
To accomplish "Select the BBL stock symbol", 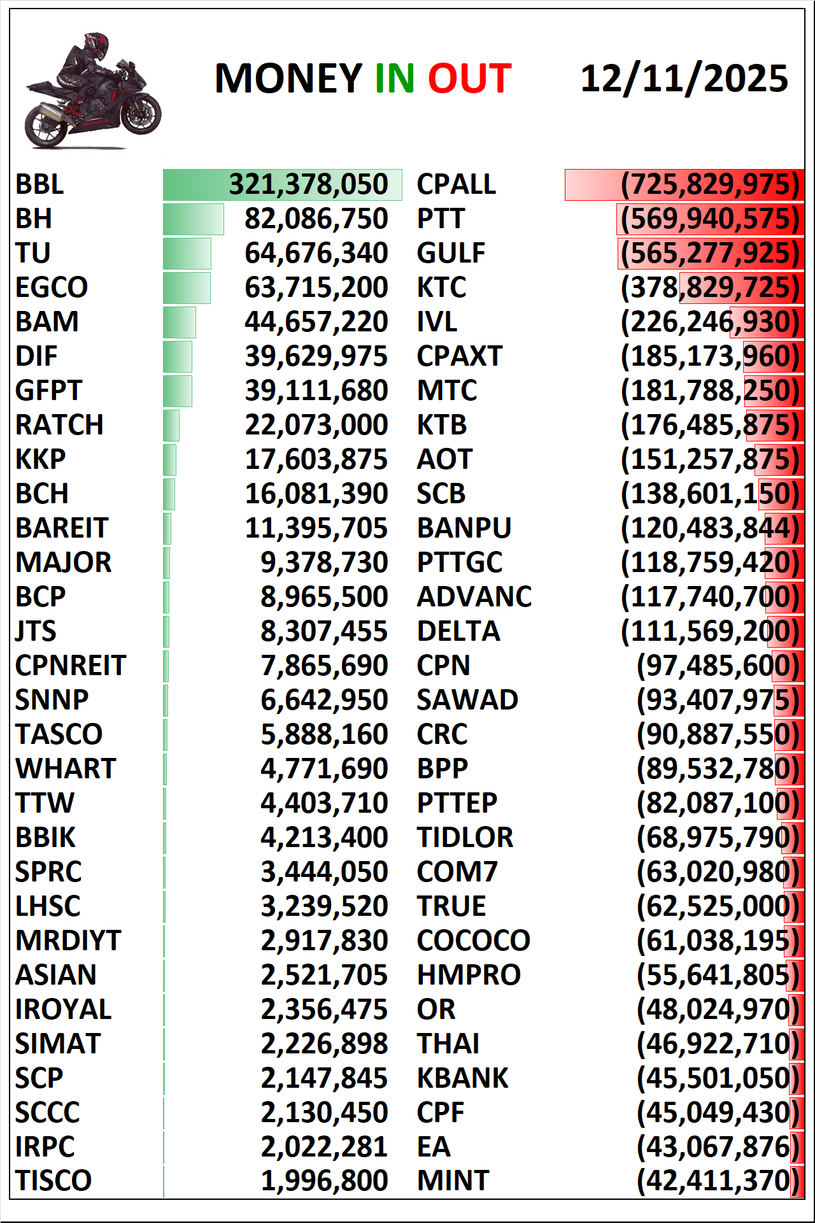I will point(40,185).
